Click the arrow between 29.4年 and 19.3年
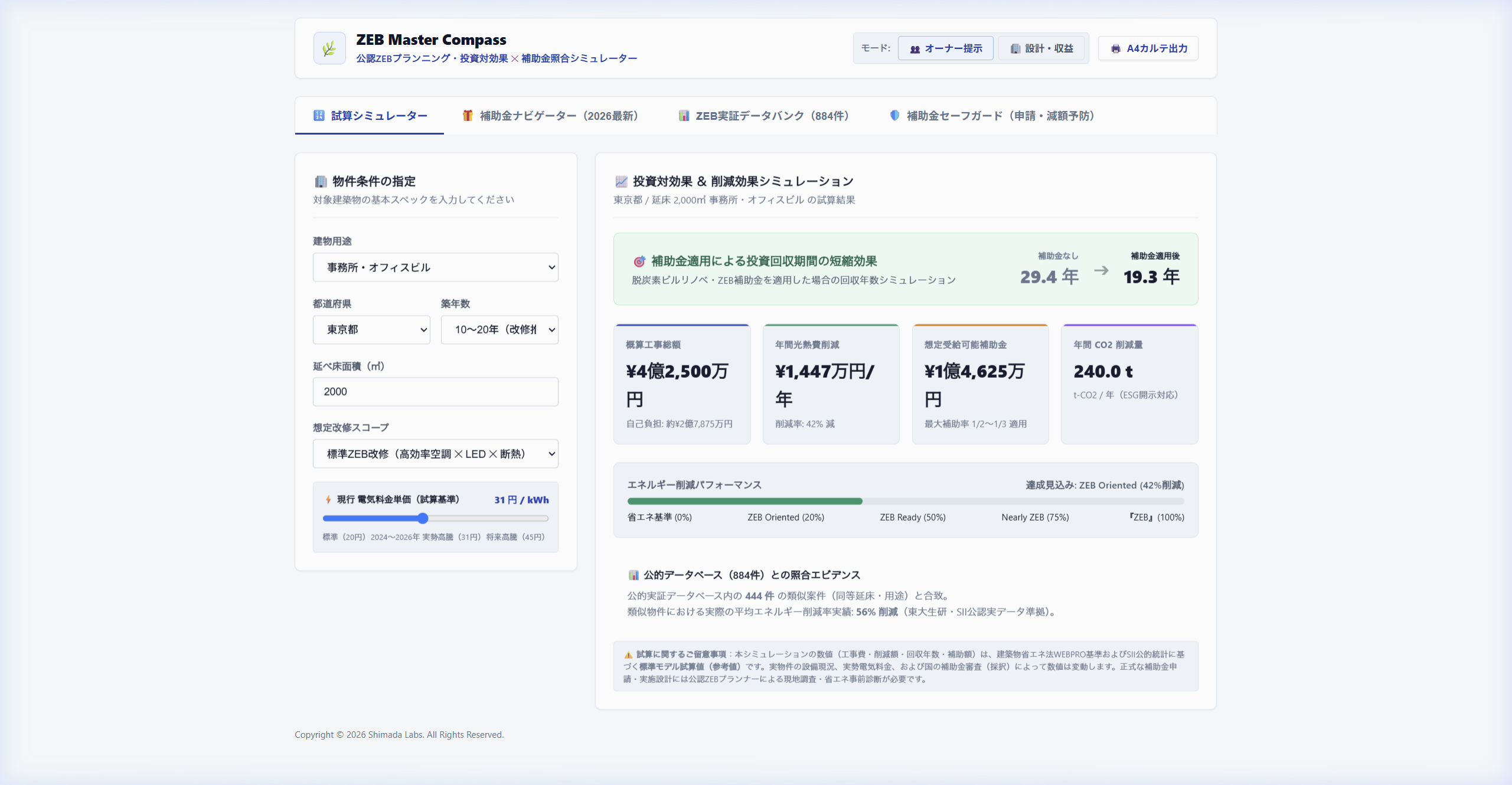1512x785 pixels. pyautogui.click(x=1101, y=270)
